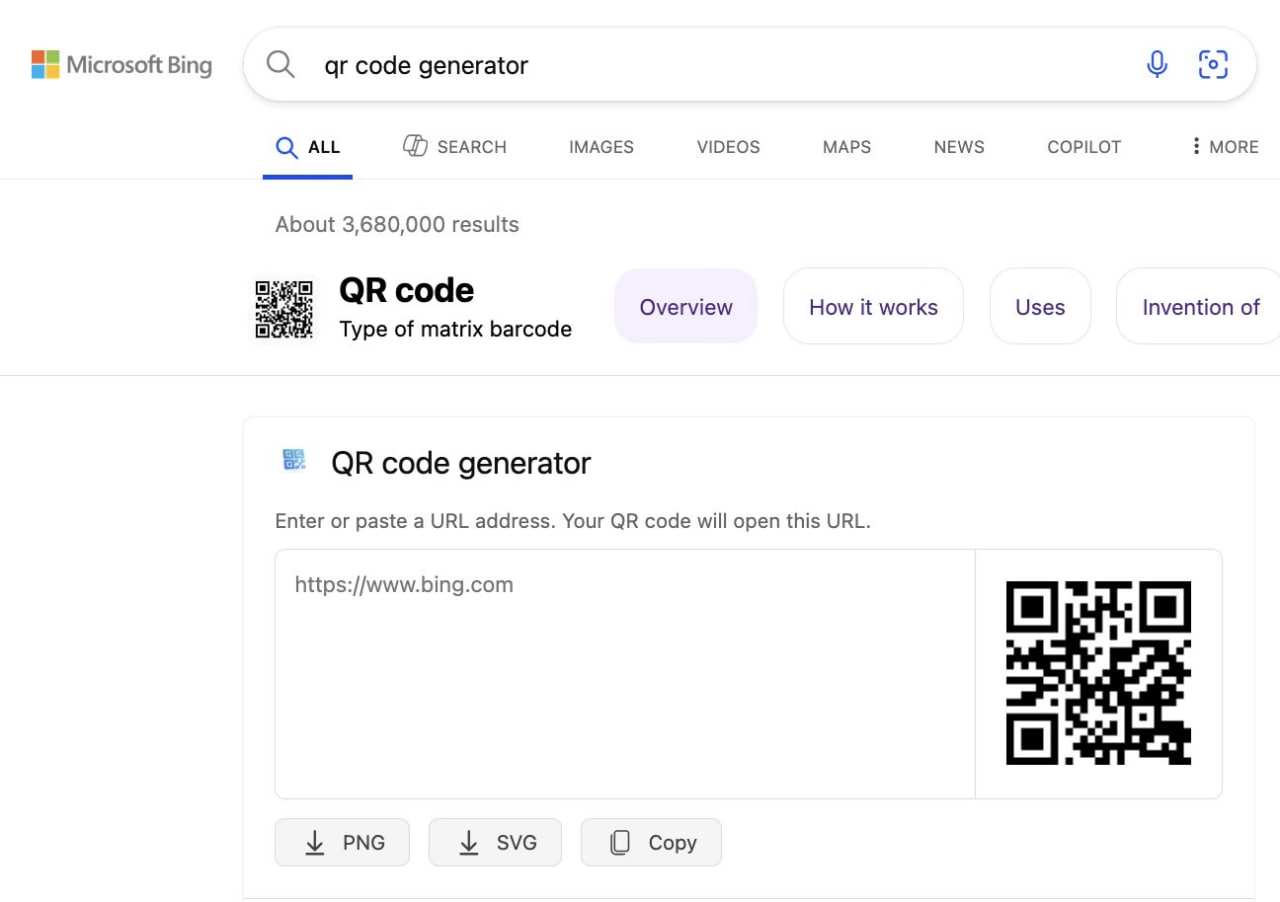Copy the QR code to clipboard

[651, 842]
